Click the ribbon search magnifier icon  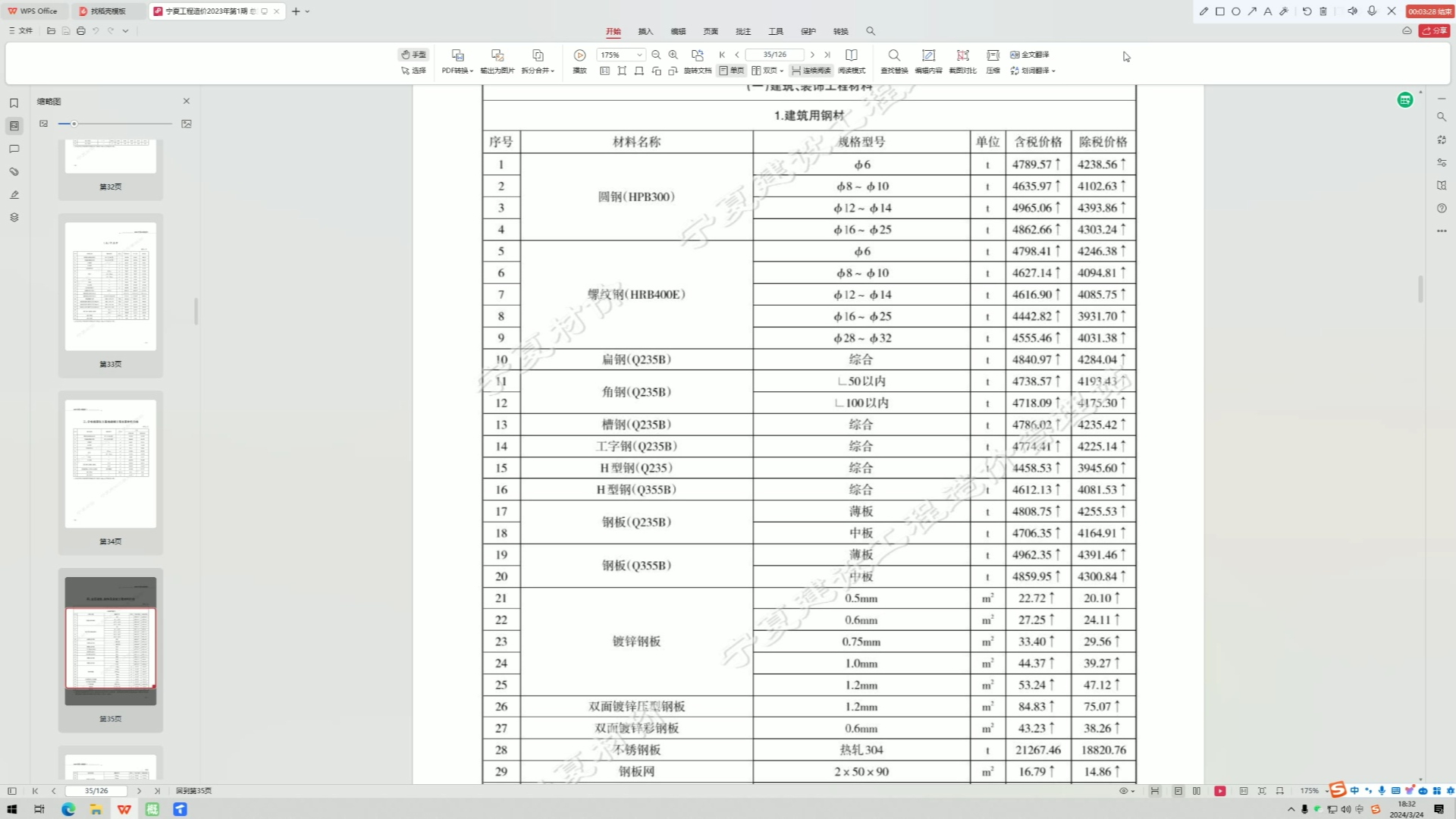point(871,31)
